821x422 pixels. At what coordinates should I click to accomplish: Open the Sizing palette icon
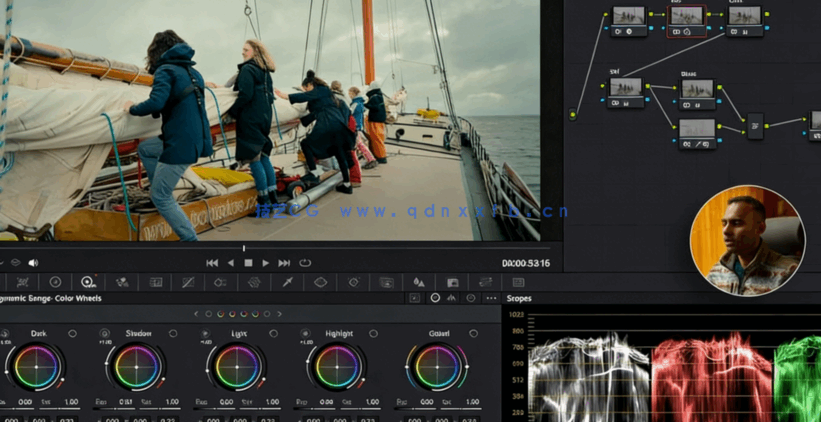pyautogui.click(x=486, y=283)
